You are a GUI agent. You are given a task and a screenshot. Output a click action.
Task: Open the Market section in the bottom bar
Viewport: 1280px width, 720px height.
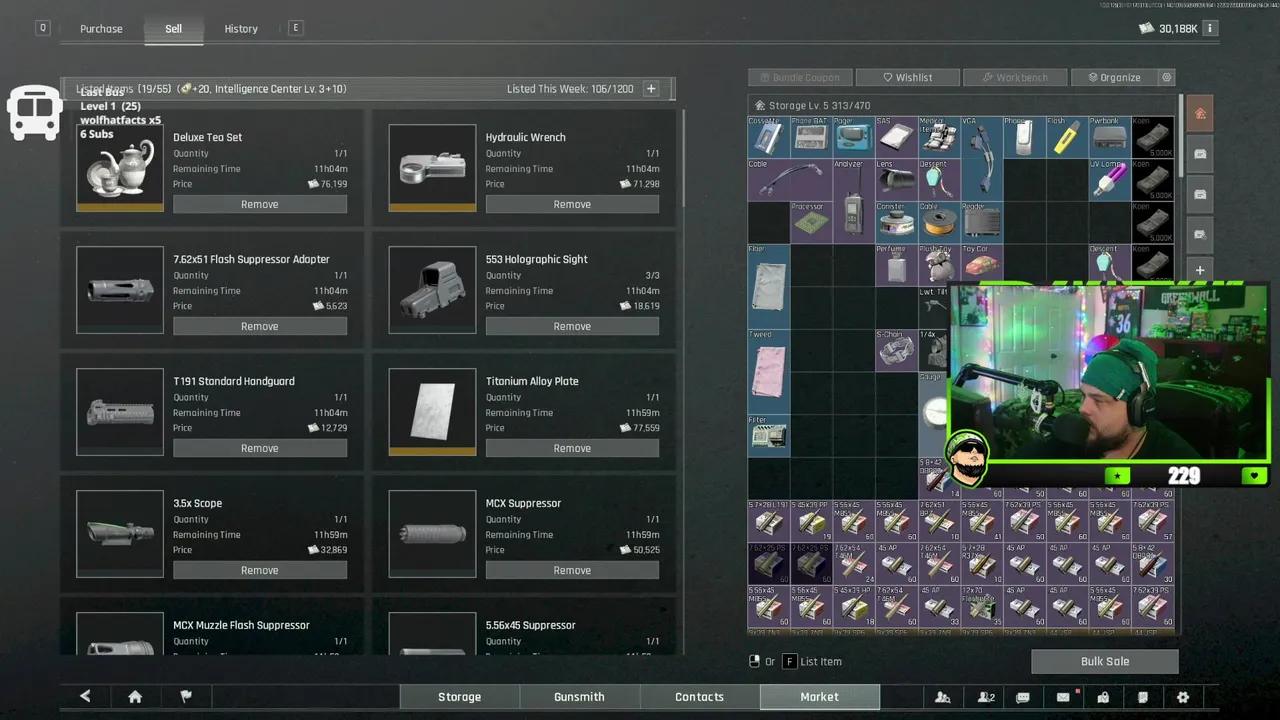tap(819, 697)
